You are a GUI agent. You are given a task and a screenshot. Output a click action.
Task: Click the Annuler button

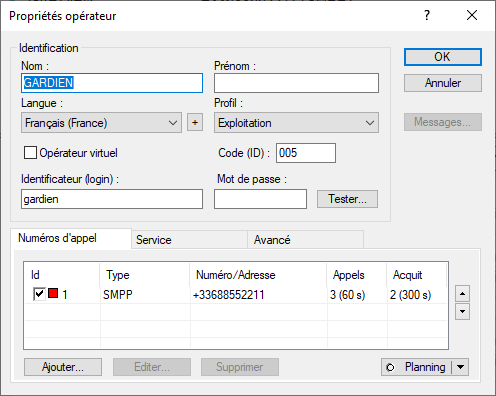[443, 83]
